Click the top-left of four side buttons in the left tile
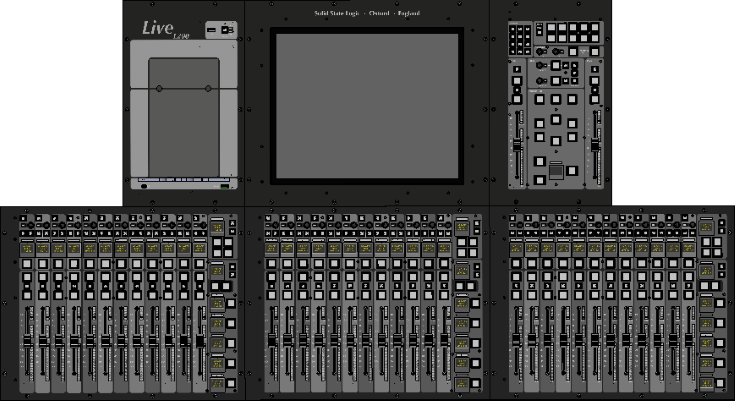Screen dimensions: 735x401 coord(218,242)
